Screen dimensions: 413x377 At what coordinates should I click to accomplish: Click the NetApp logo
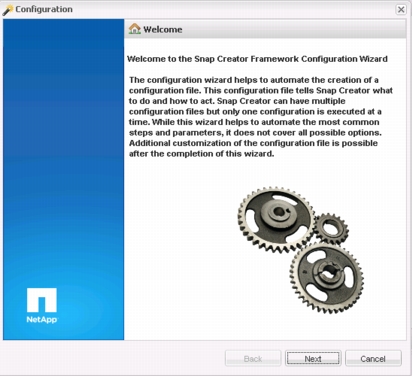pos(42,306)
